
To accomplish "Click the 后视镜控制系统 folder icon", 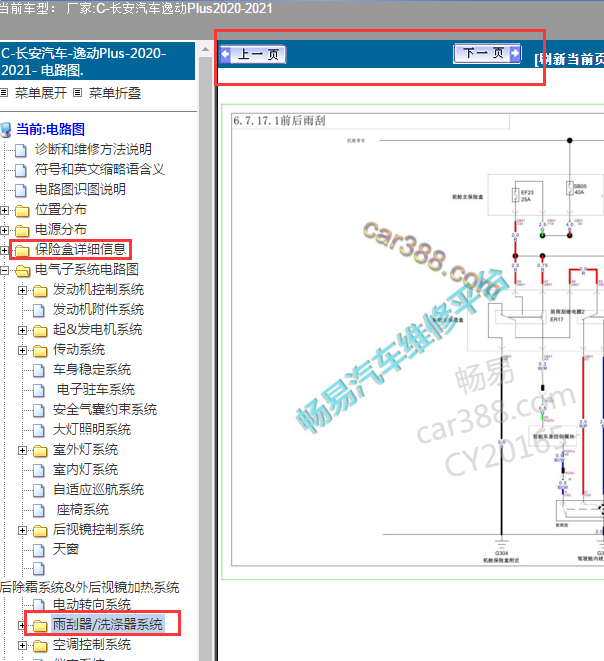I will (x=40, y=531).
